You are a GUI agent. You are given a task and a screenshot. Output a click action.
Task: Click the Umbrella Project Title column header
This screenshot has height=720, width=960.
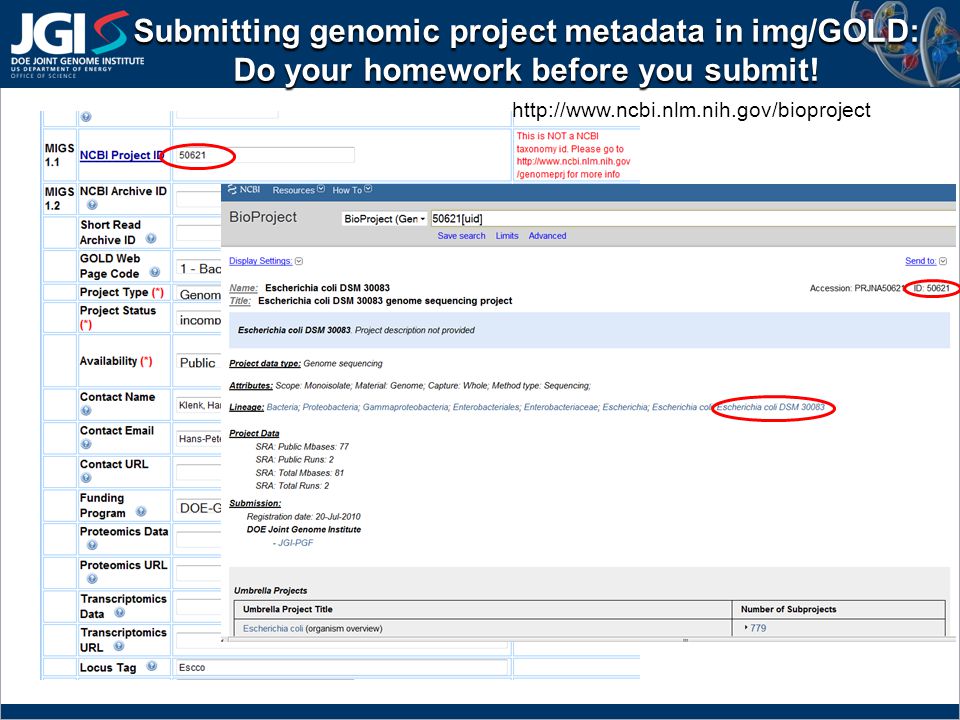[x=288, y=609]
